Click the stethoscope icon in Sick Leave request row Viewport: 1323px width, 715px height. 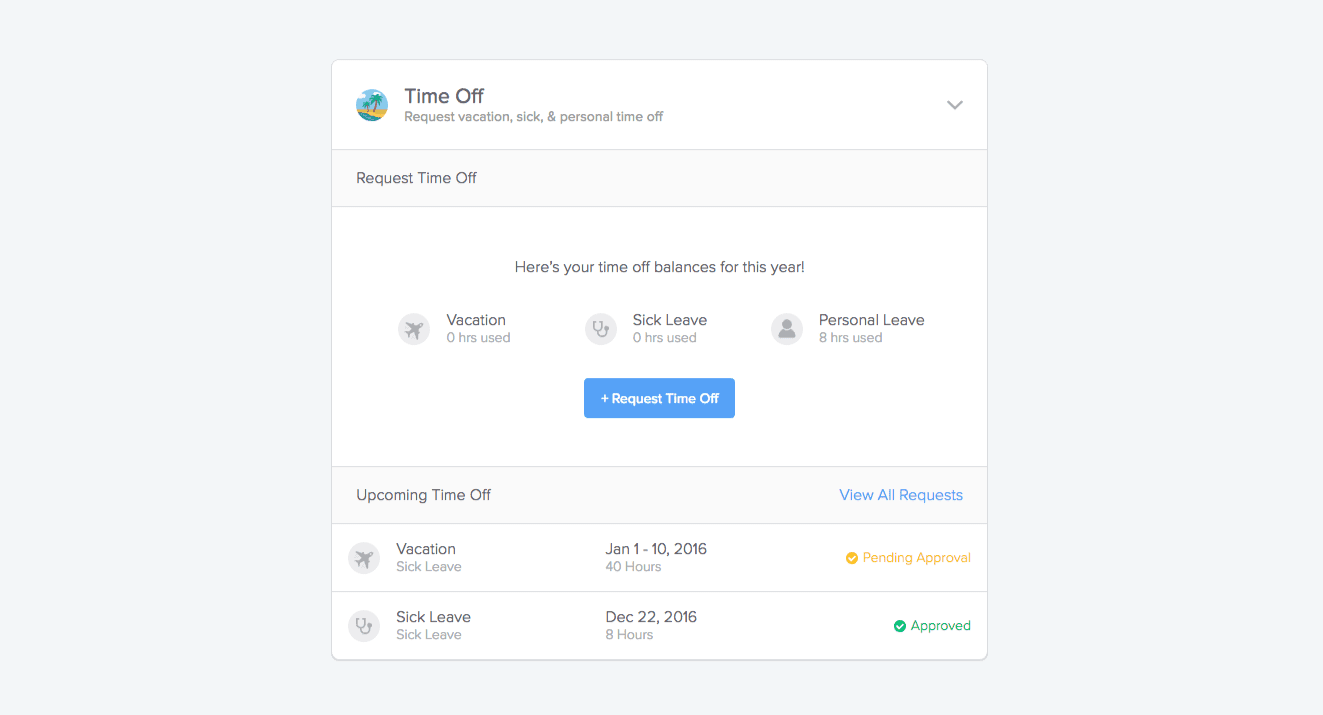(364, 626)
